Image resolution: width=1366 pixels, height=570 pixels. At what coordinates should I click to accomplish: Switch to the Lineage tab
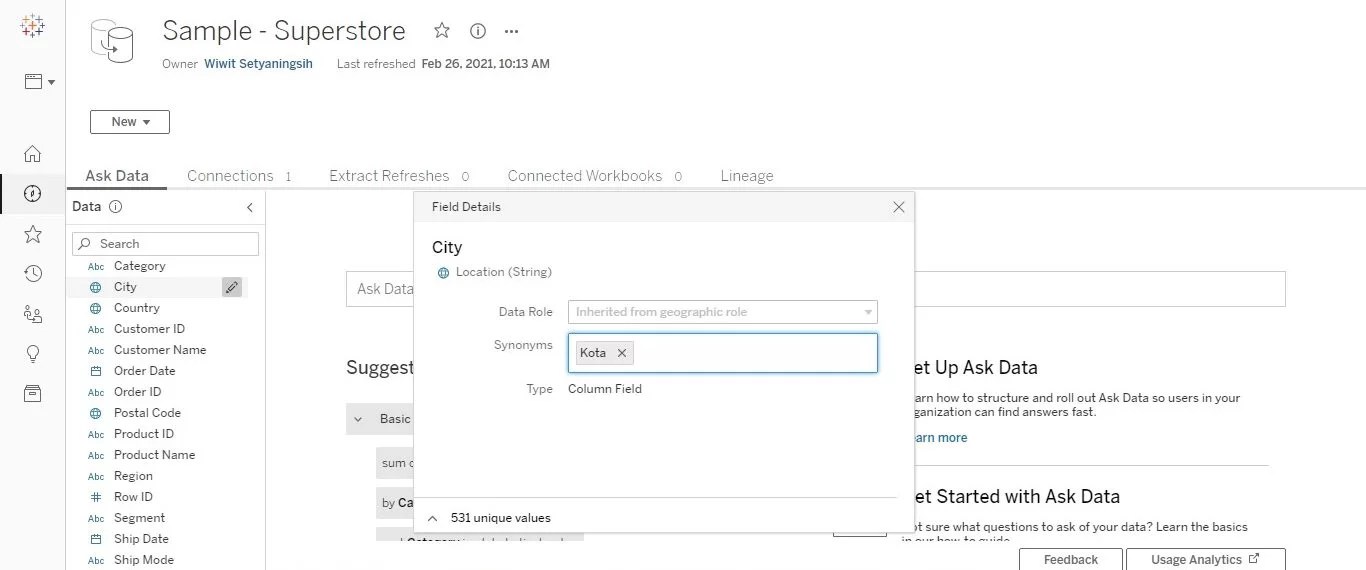pyautogui.click(x=747, y=176)
